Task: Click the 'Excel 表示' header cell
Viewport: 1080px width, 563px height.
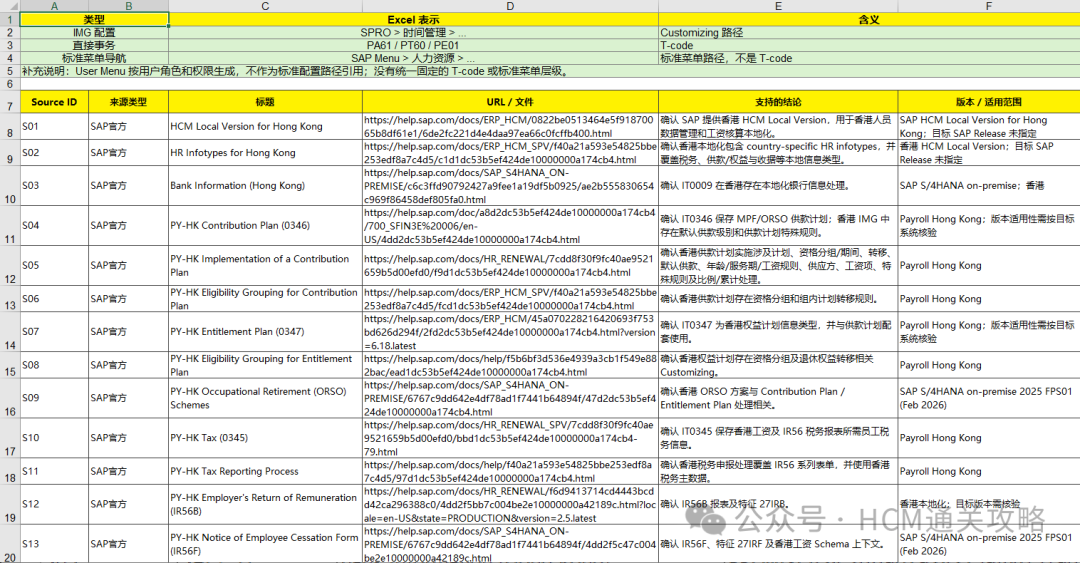Action: pos(413,19)
